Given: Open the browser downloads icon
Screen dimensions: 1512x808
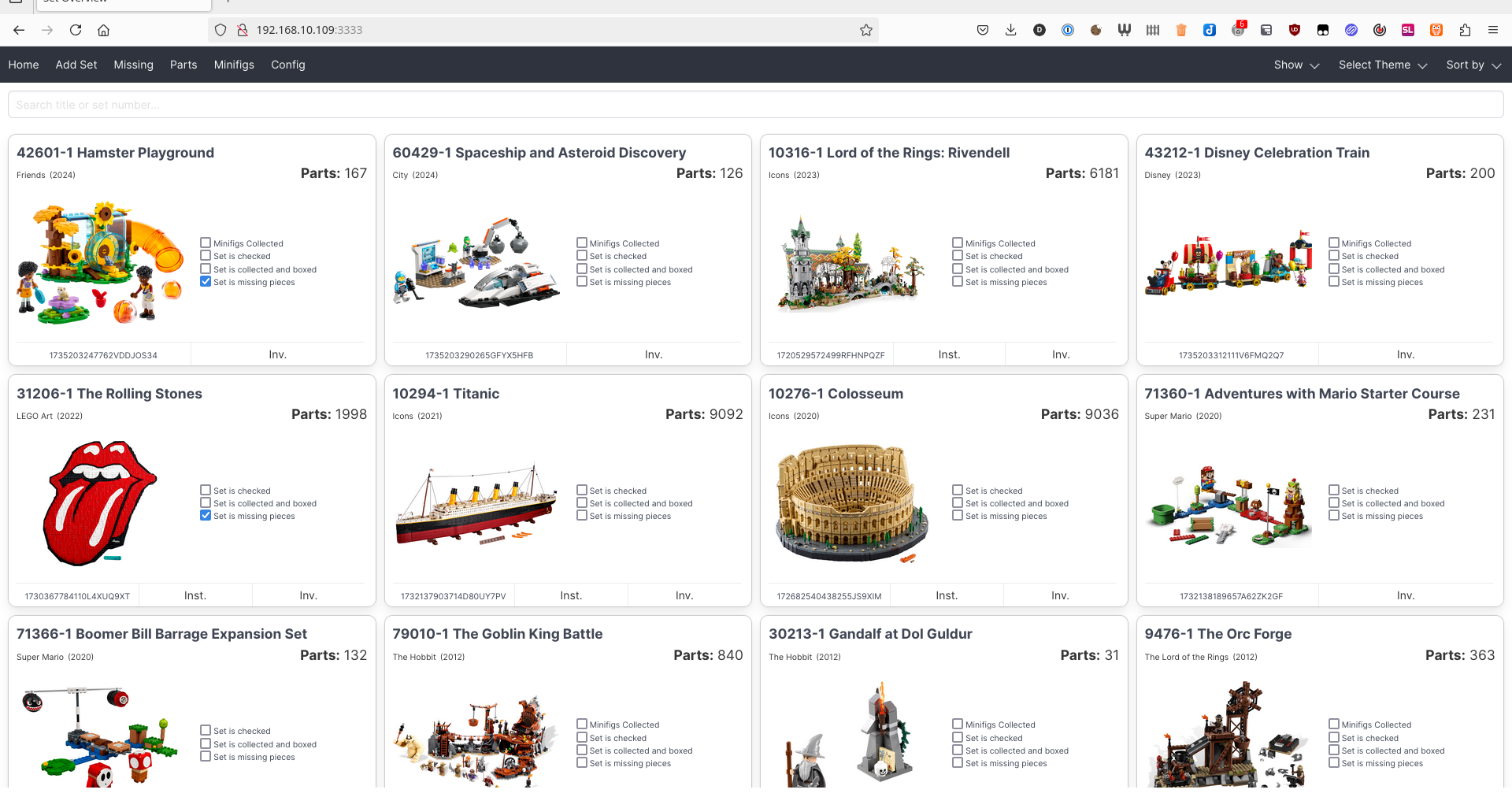Looking at the screenshot, I should coord(1010,30).
